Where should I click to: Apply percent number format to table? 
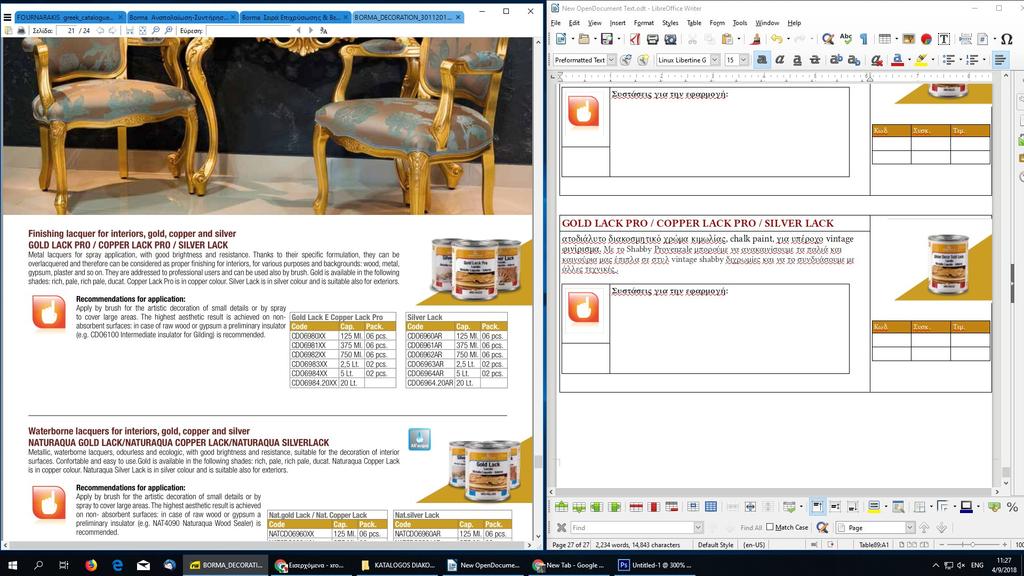point(1012,507)
